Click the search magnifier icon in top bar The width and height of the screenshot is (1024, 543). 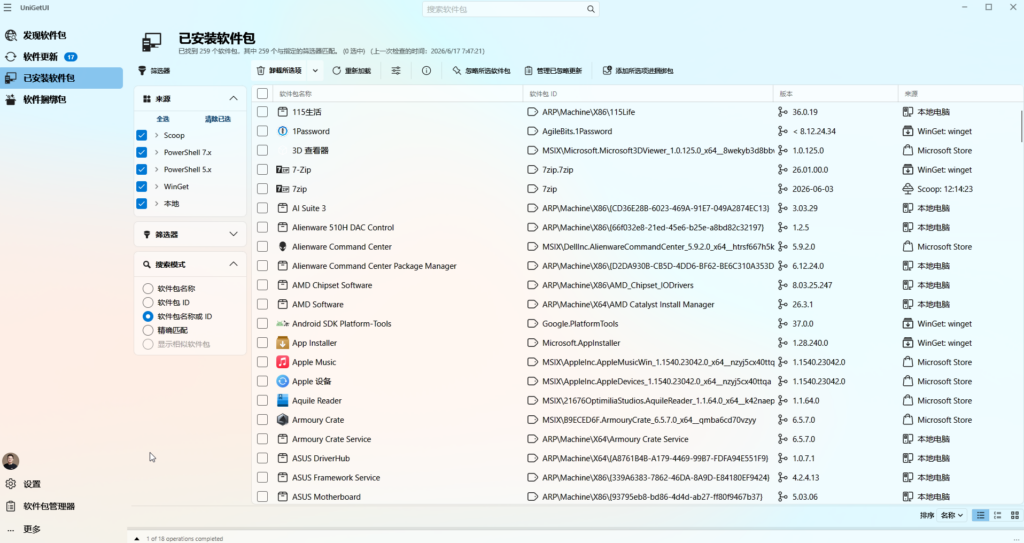pos(590,9)
